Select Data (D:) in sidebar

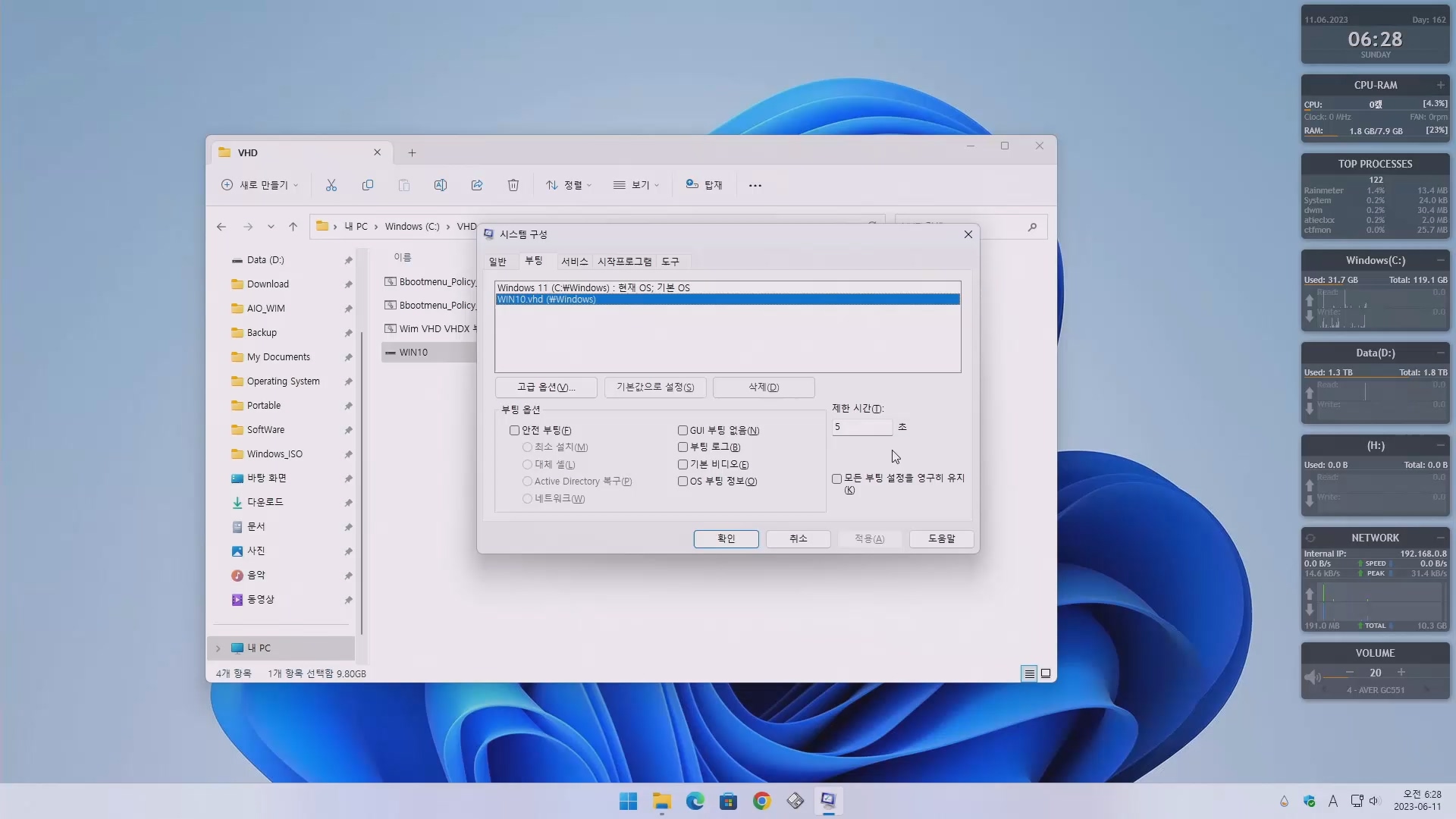[265, 260]
